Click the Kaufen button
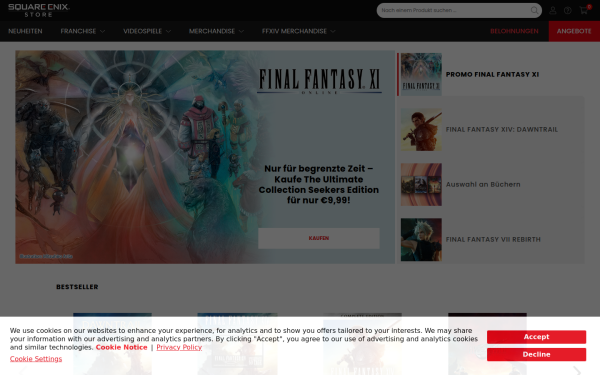This screenshot has height=375, width=600. [319, 238]
